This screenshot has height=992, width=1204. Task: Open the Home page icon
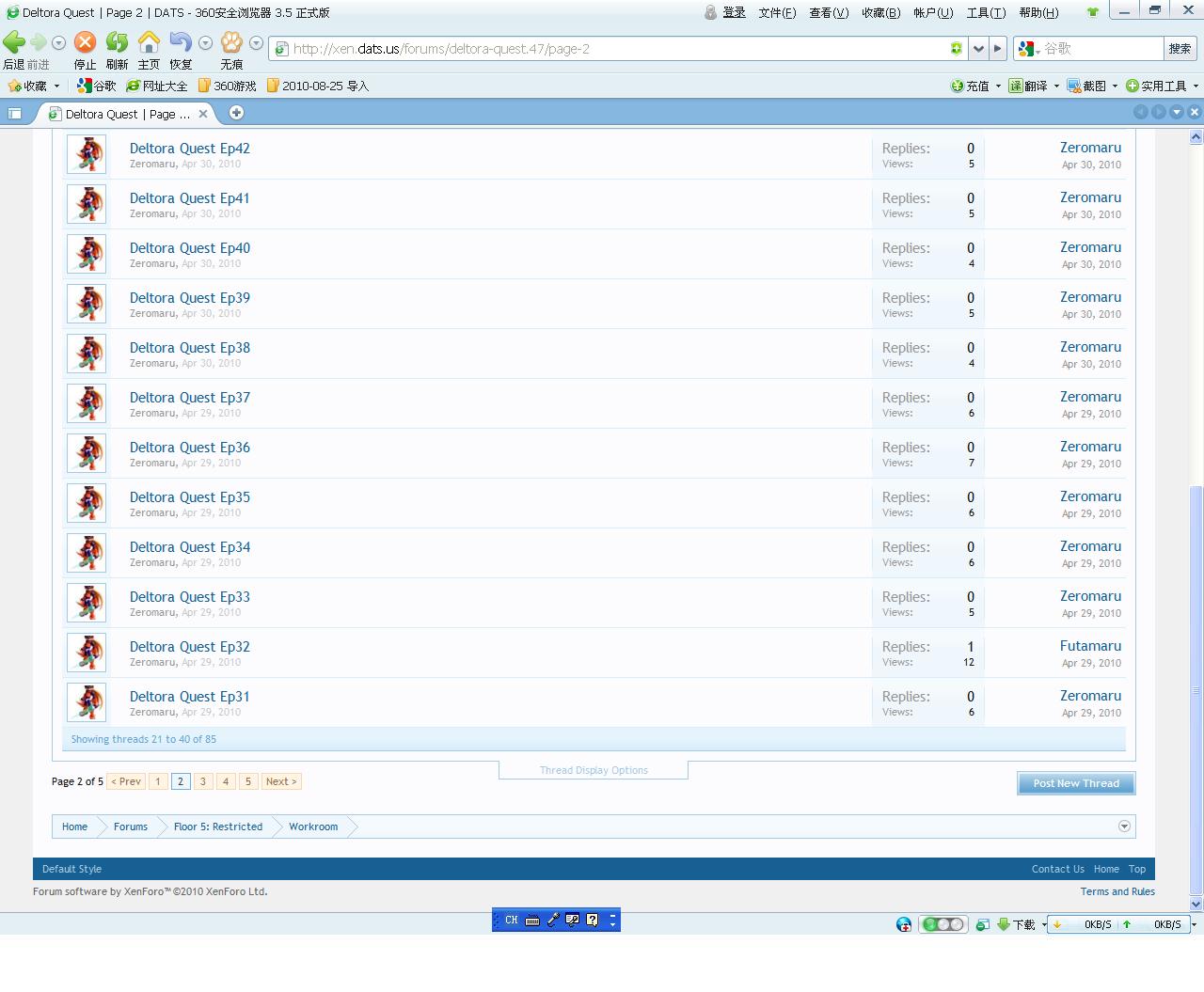(x=149, y=42)
